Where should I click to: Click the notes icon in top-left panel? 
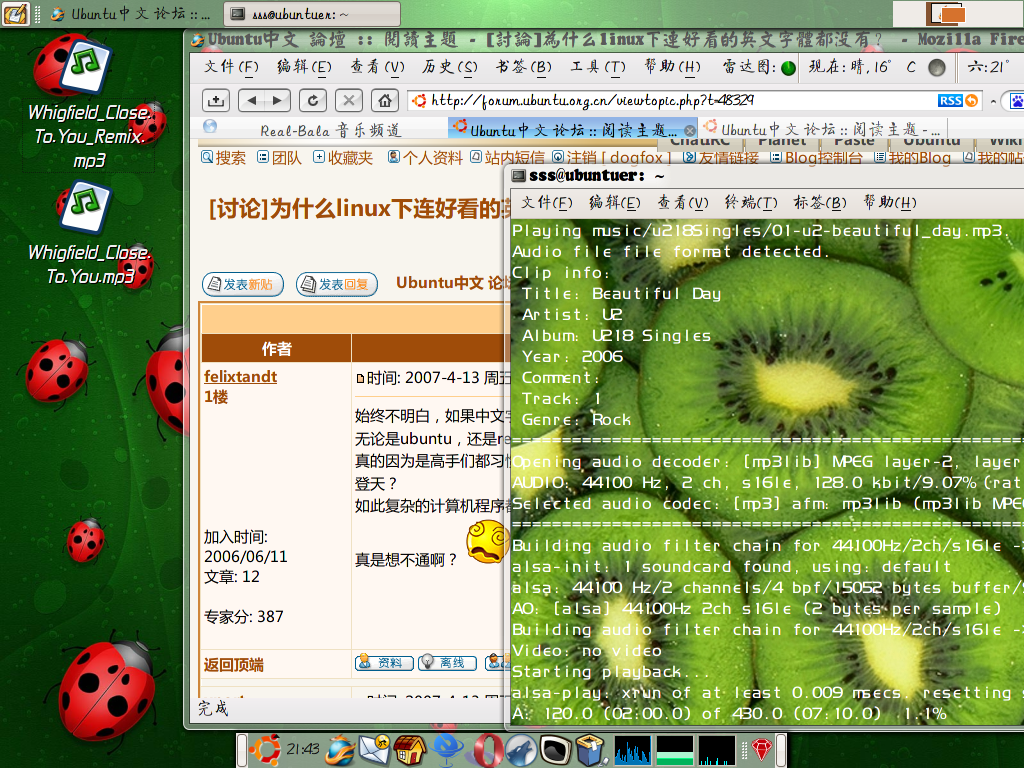click(16, 14)
